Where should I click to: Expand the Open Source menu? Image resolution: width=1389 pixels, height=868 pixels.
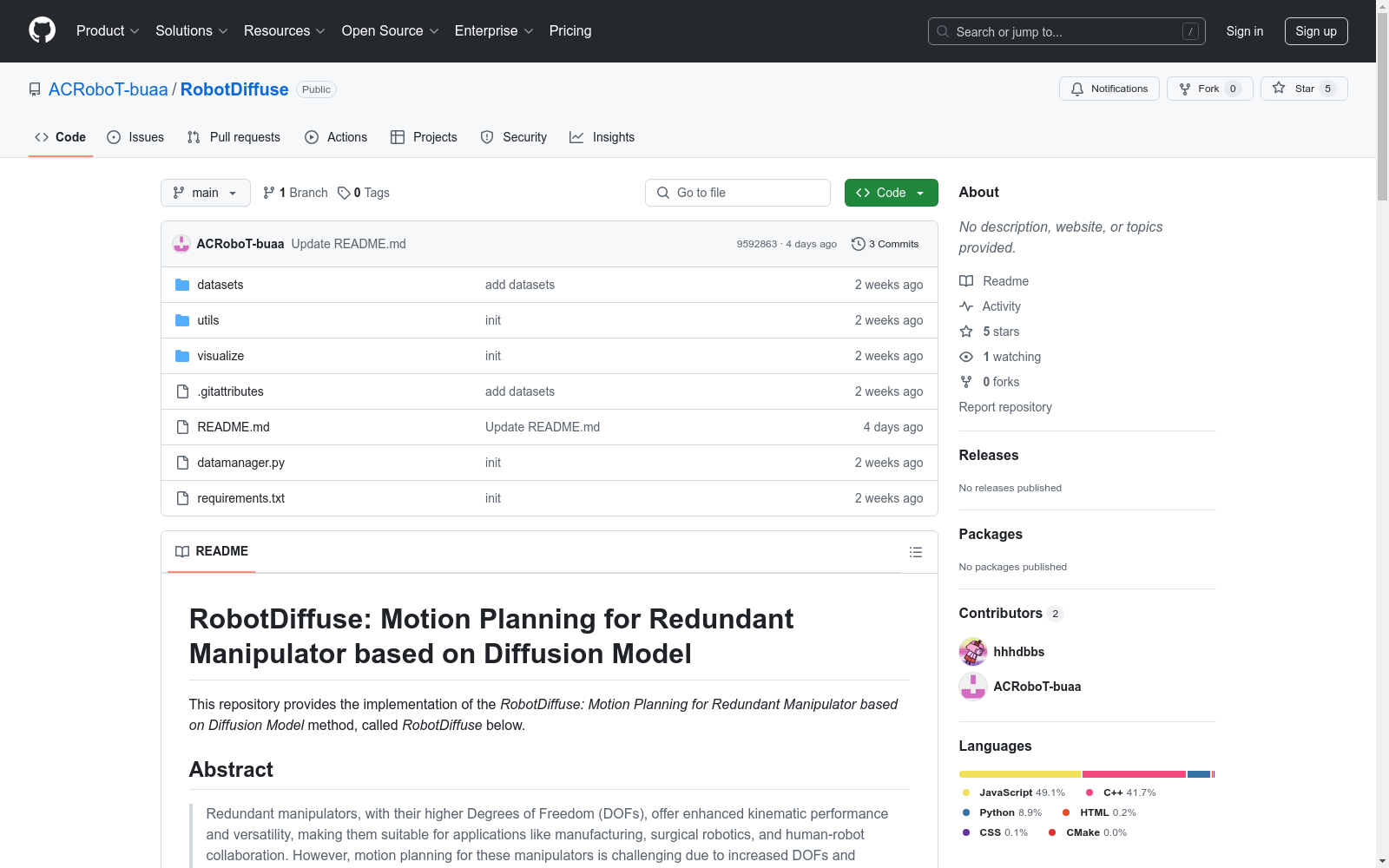(391, 31)
